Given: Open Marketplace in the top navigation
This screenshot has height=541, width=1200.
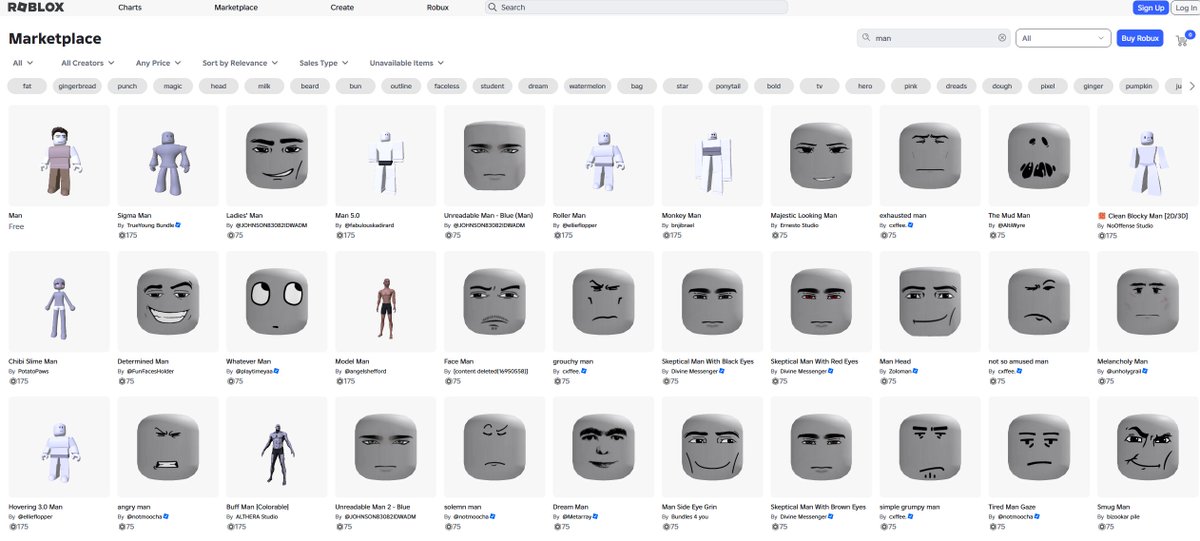Looking at the screenshot, I should (236, 7).
